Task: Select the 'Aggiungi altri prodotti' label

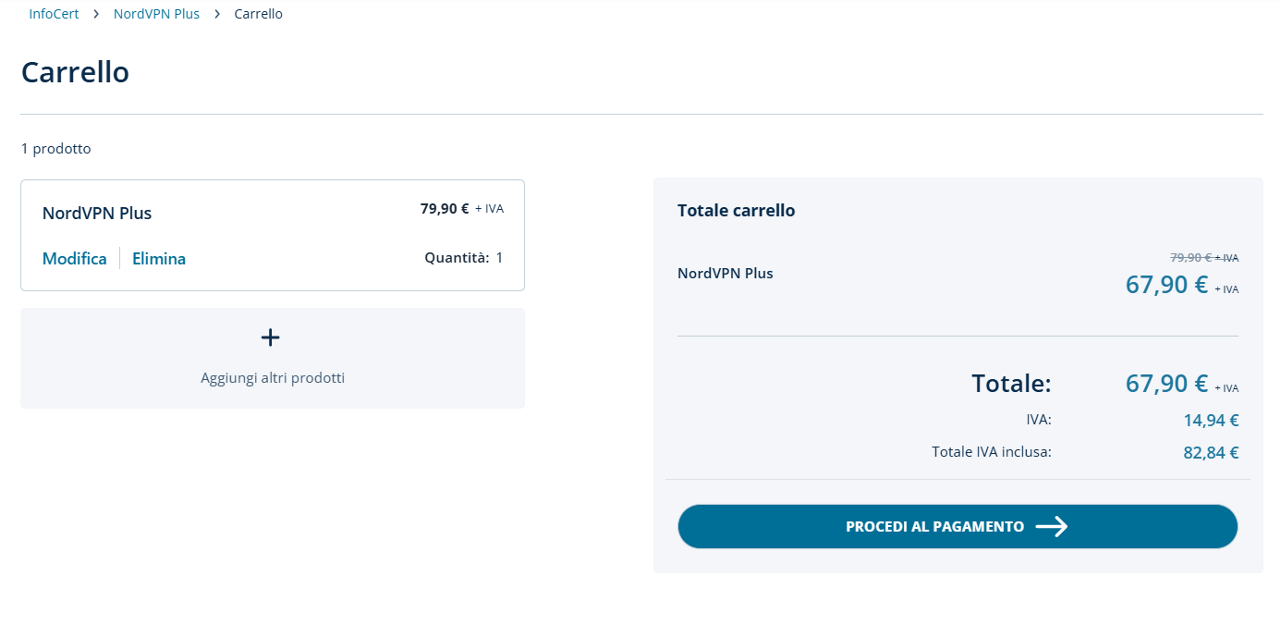Action: 272,378
